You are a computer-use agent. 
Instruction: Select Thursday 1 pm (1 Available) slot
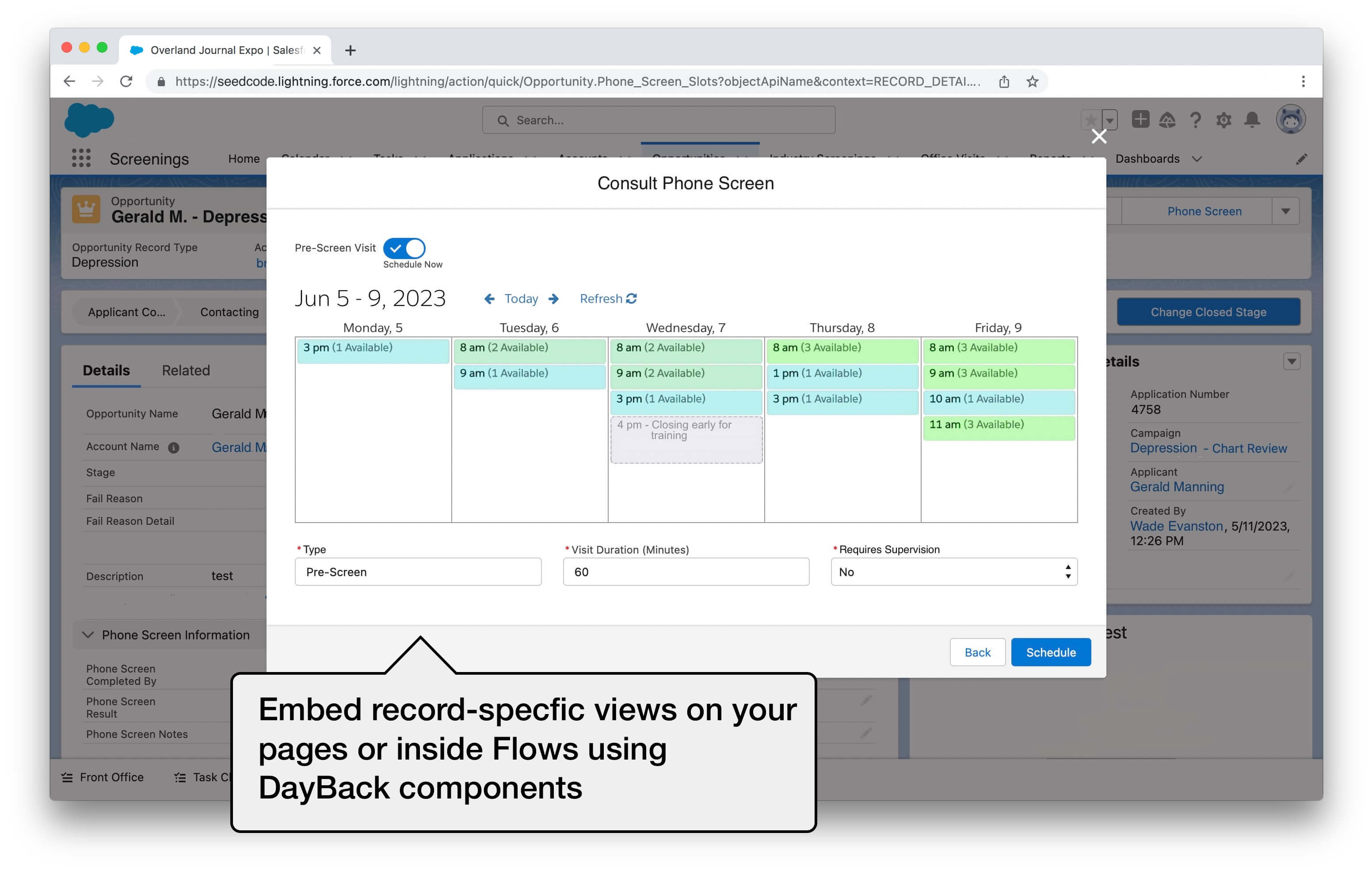[842, 376]
